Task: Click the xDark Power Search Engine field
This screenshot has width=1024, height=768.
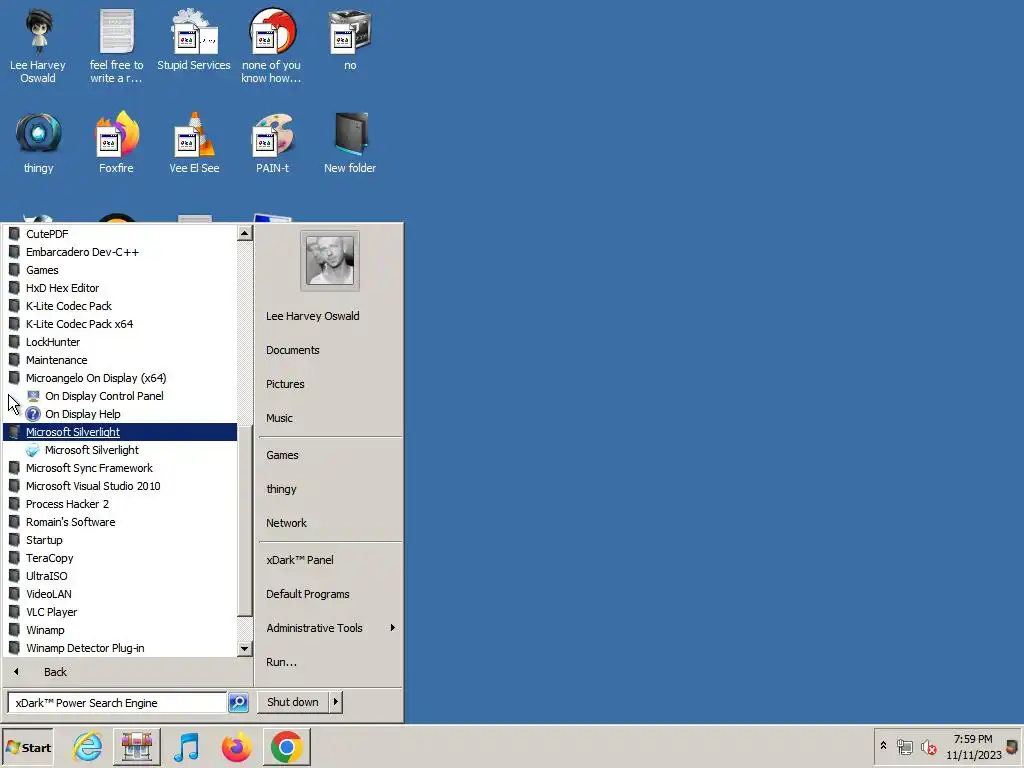Action: pyautogui.click(x=116, y=703)
